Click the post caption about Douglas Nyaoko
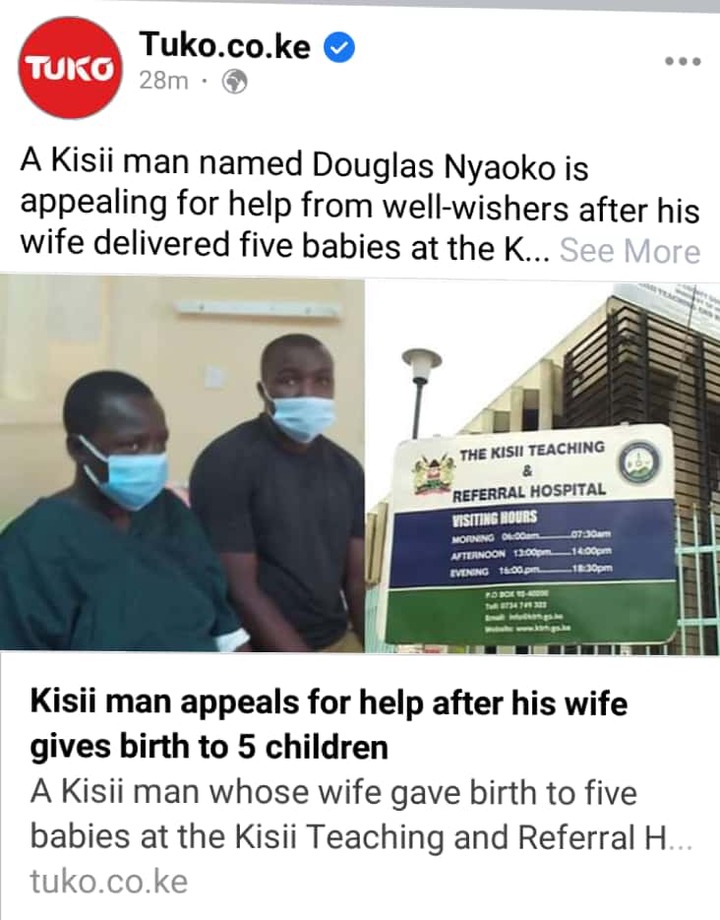 click(x=360, y=205)
